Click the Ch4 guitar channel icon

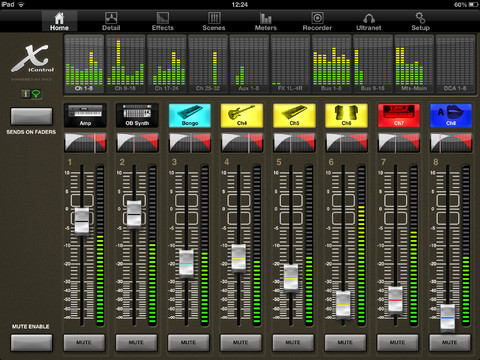coord(242,115)
